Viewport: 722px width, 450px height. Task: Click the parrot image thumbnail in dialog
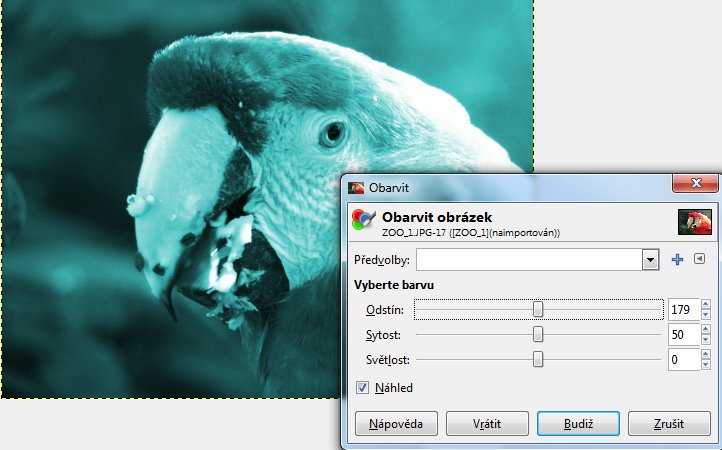[695, 222]
